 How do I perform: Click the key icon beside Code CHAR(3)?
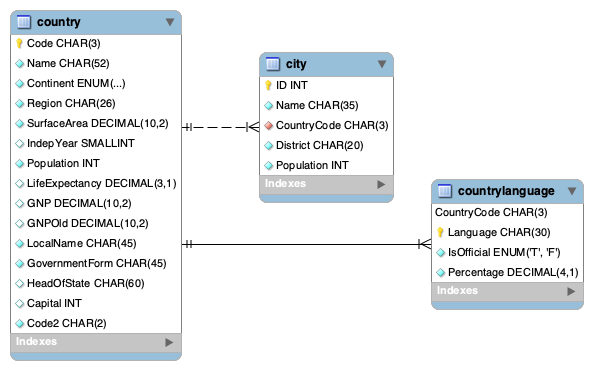pos(19,44)
